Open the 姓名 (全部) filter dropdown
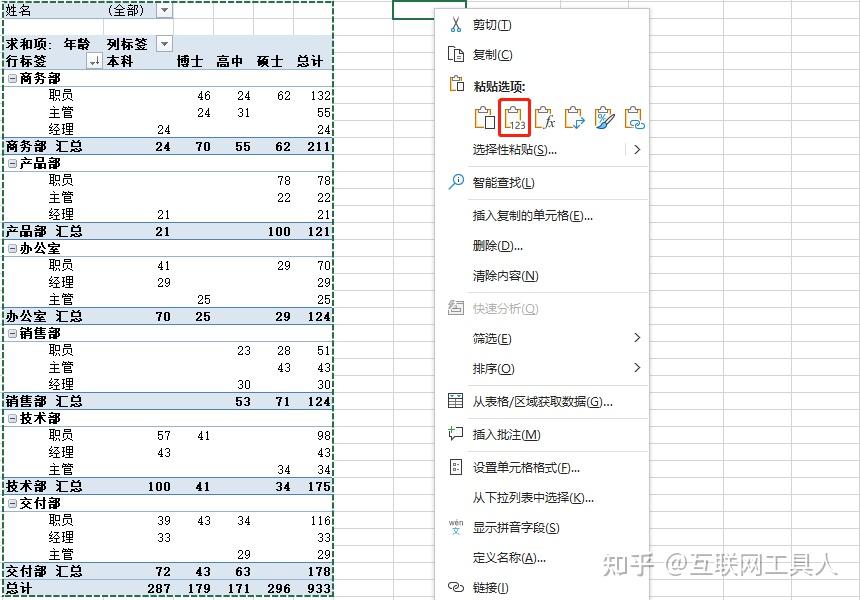Image resolution: width=860 pixels, height=600 pixels. click(x=164, y=11)
